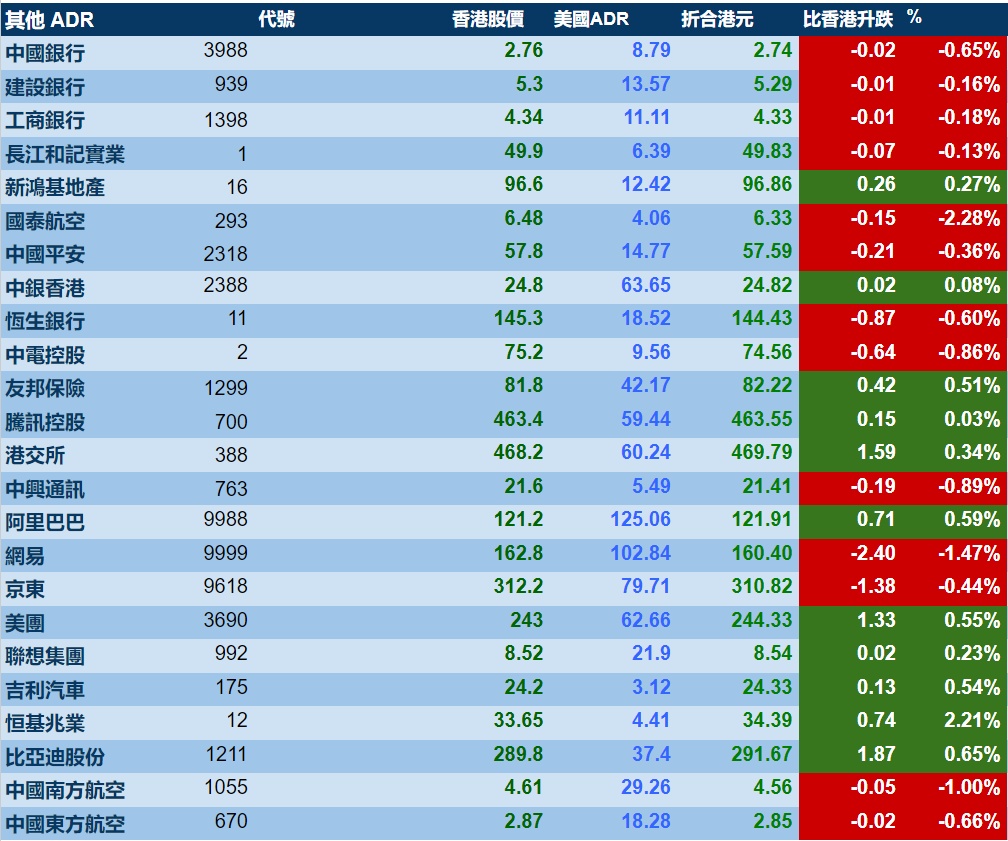Select the 代號 column header
Viewport: 1008px width, 841px height.
tap(276, 19)
